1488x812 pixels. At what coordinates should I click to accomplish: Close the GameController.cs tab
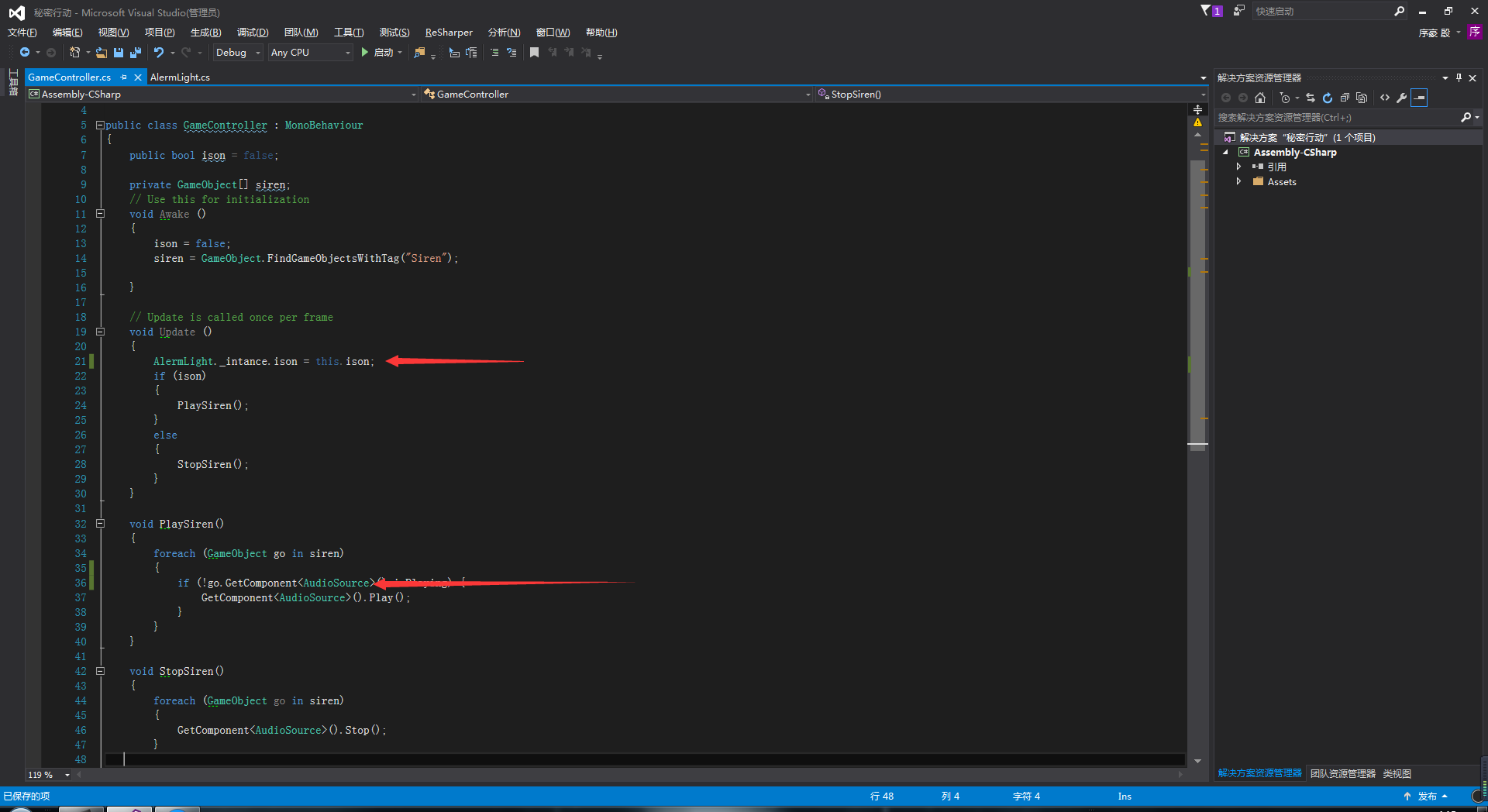[x=138, y=77]
